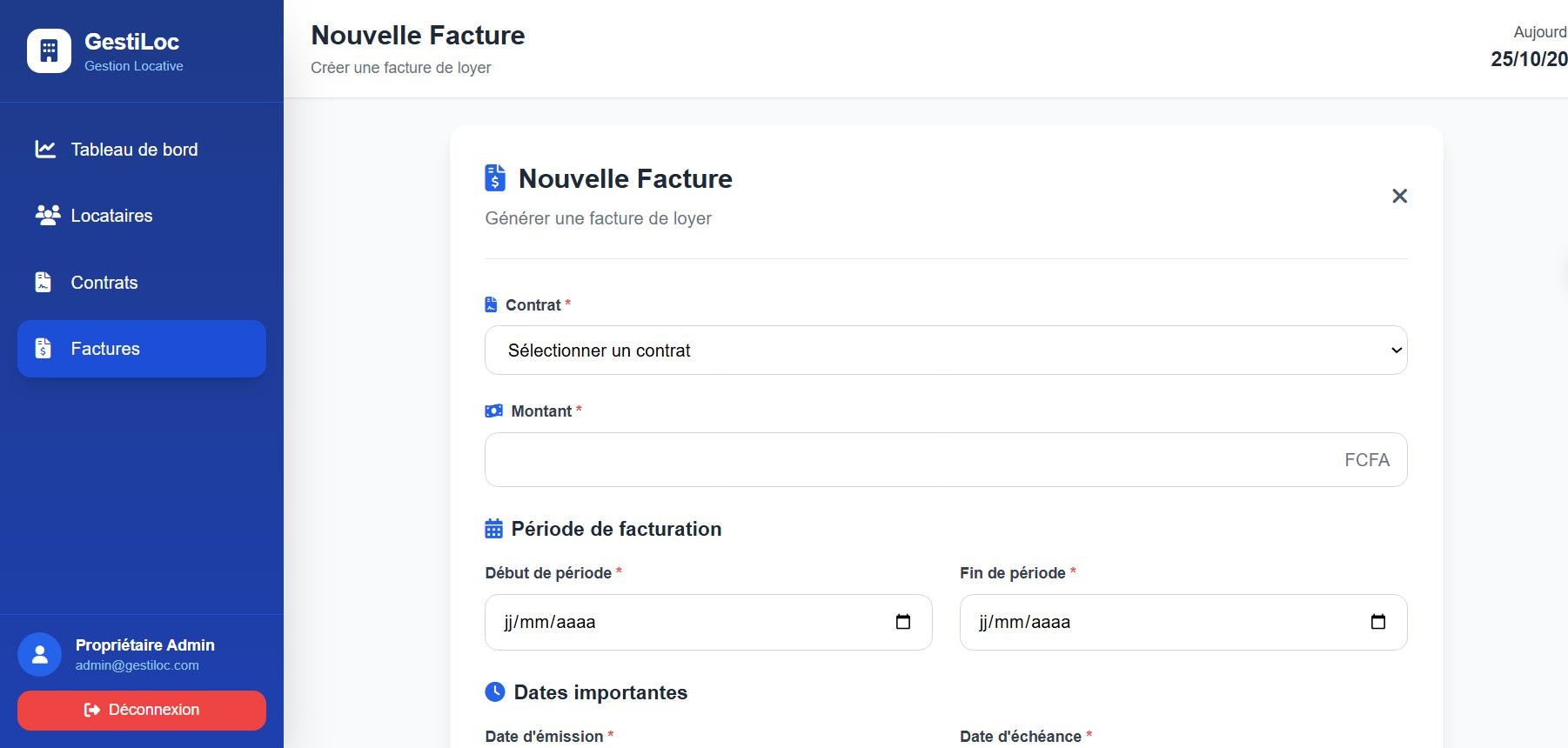
Task: Click the Factures invoice icon in sidebar
Action: click(x=44, y=349)
